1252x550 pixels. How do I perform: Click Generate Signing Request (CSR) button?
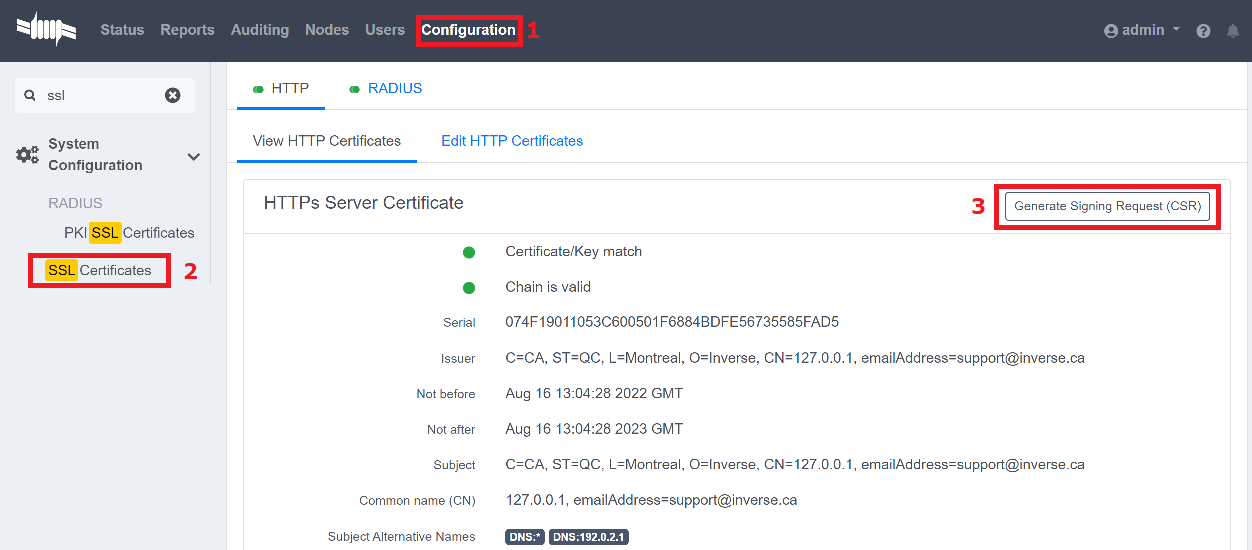[x=1107, y=206]
